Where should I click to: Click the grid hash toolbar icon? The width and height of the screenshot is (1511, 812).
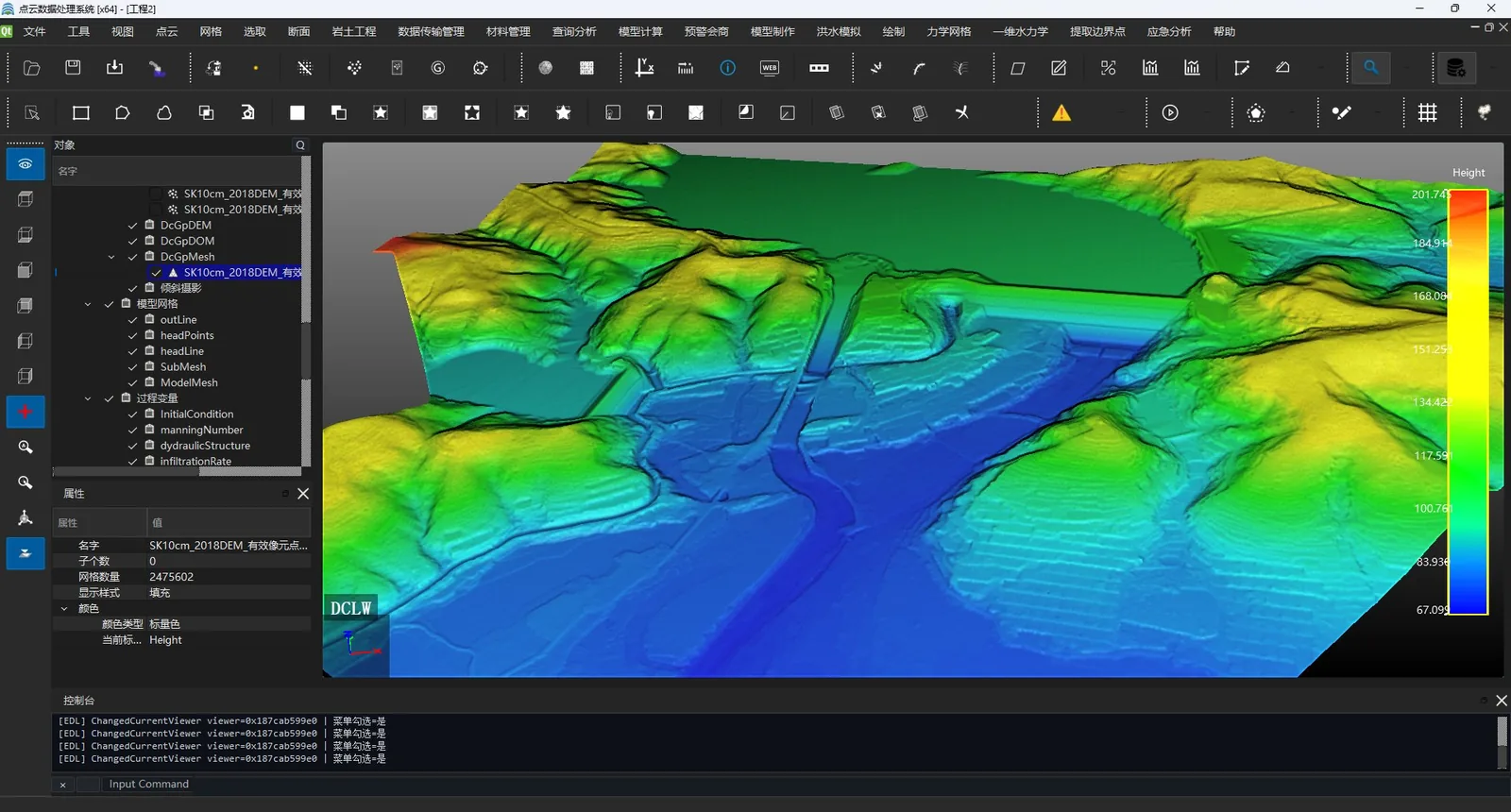pos(1428,113)
